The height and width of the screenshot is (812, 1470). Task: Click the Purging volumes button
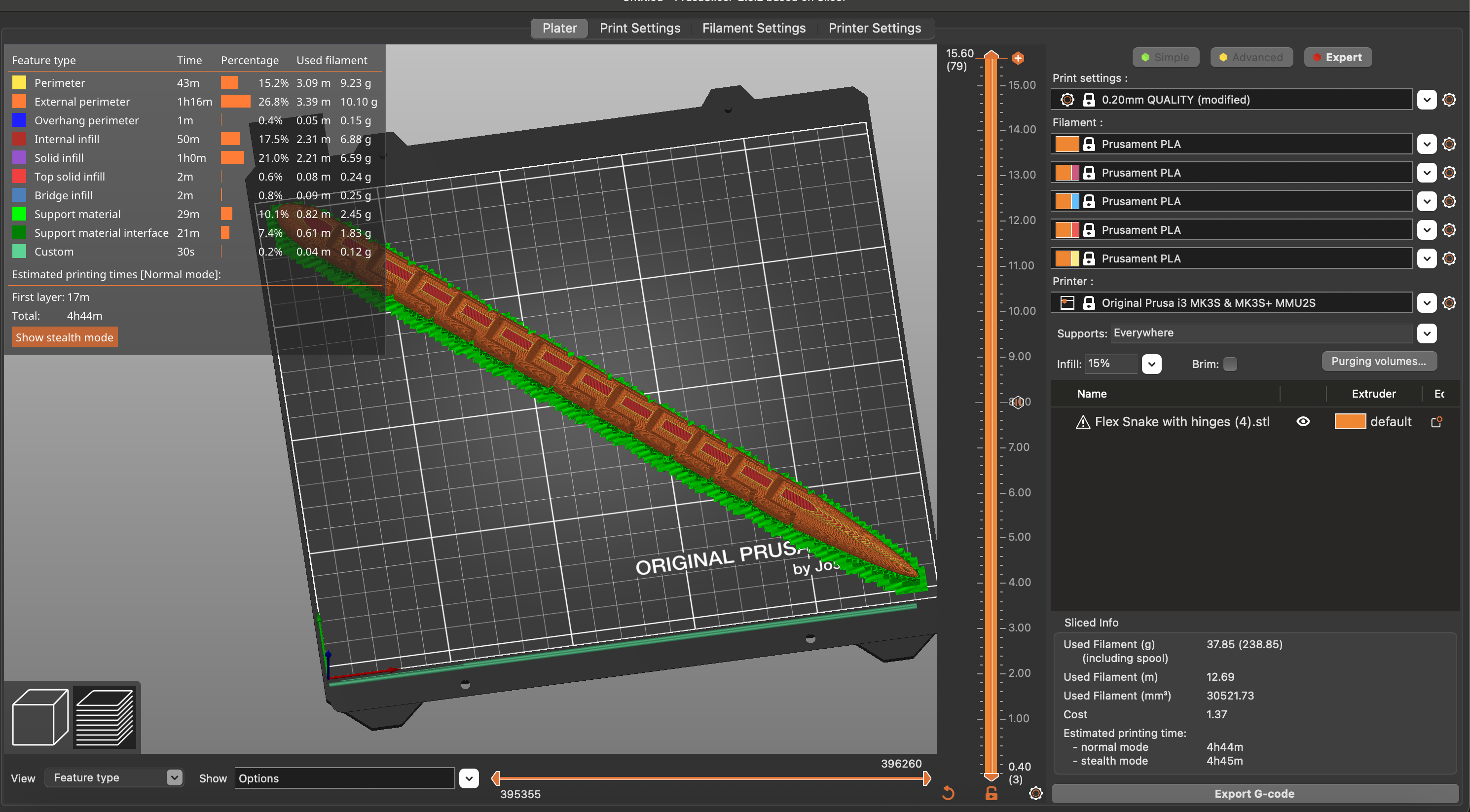click(x=1378, y=361)
